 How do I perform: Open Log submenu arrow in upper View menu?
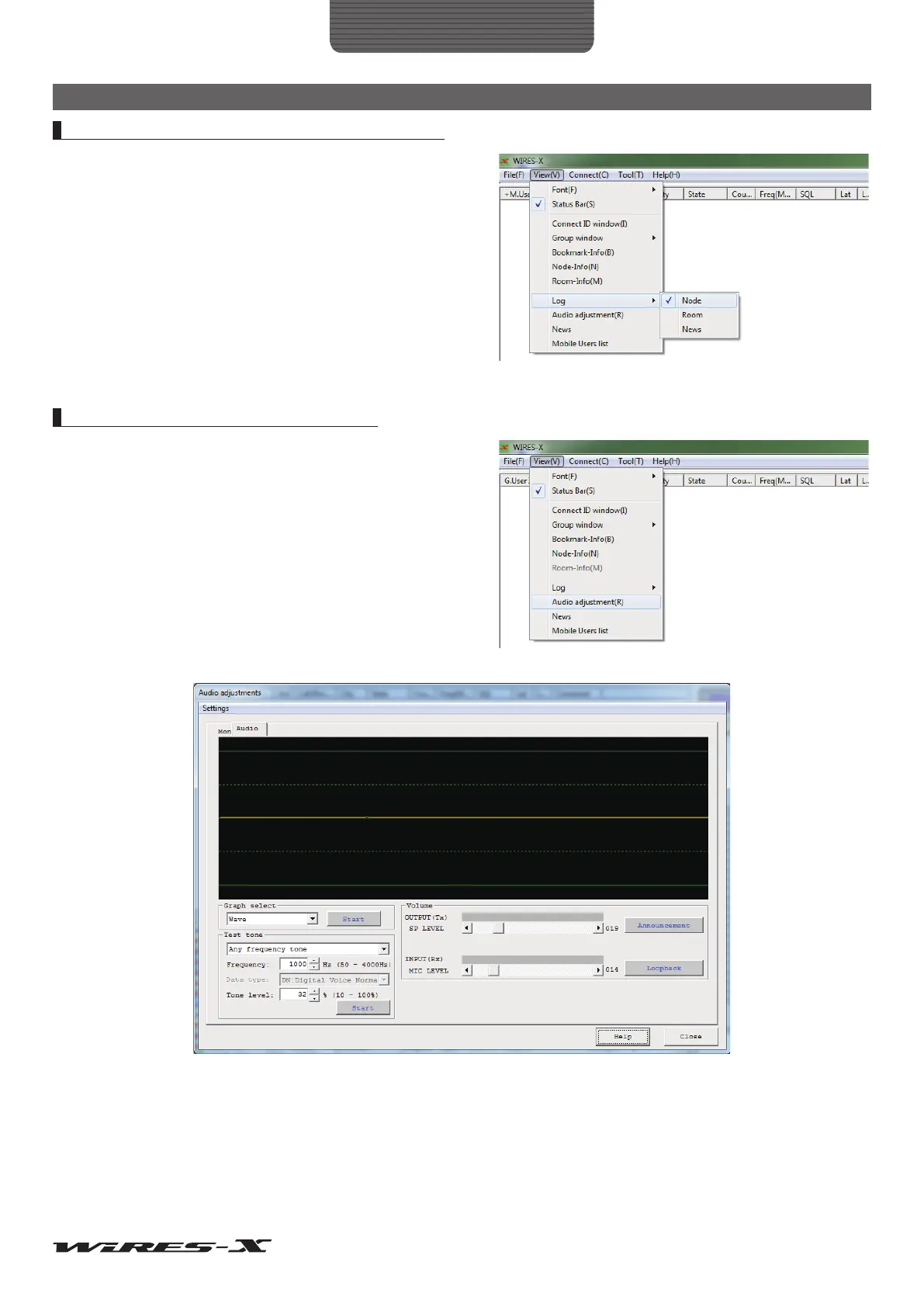[654, 300]
